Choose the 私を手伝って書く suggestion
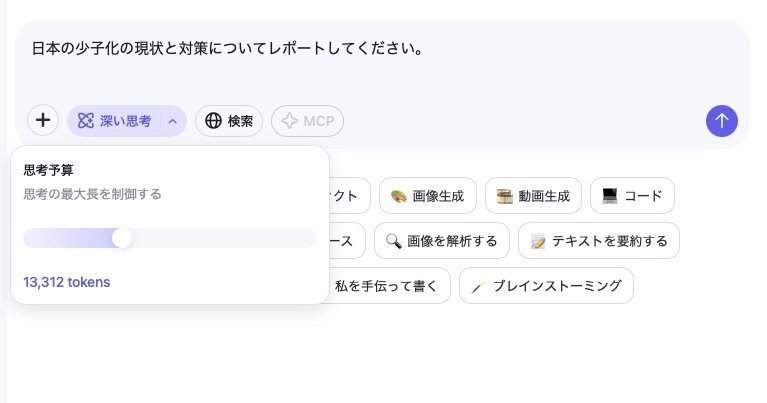The height and width of the screenshot is (403, 767). [x=386, y=286]
